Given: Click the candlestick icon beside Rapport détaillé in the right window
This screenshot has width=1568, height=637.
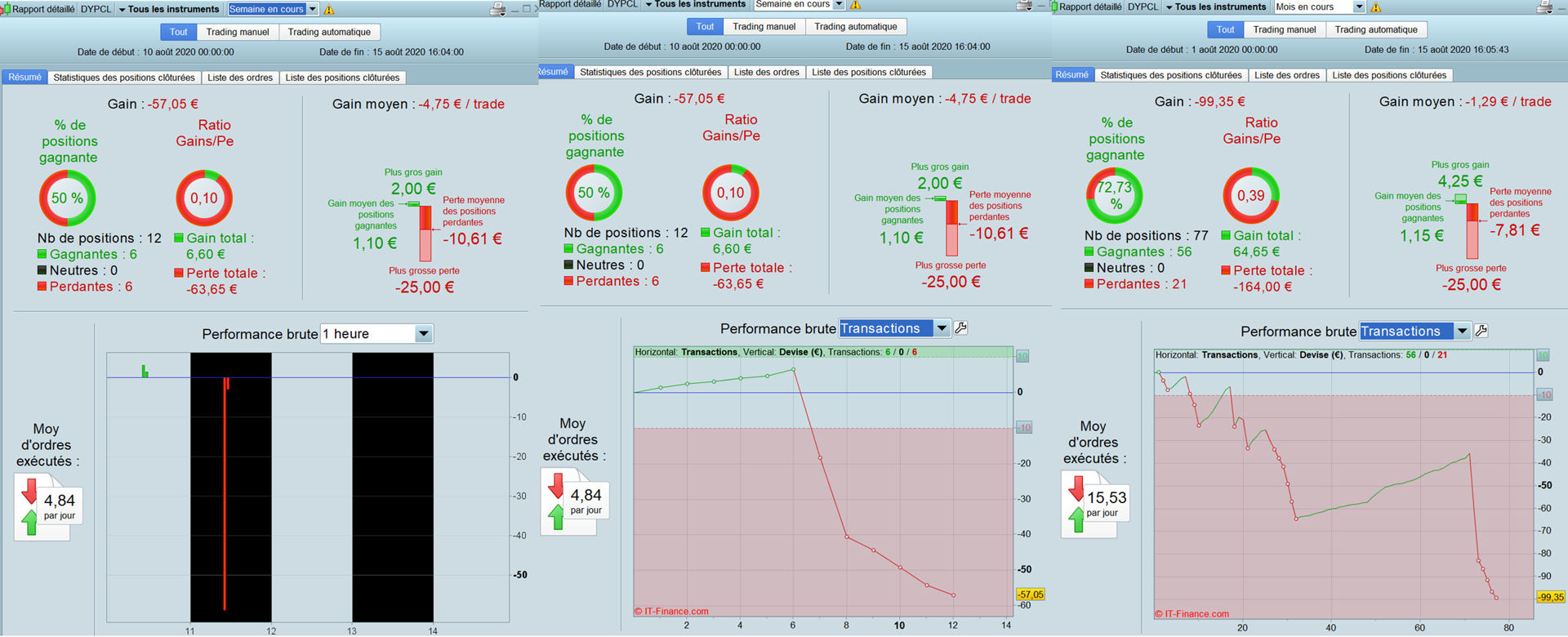Looking at the screenshot, I should click(1054, 7).
